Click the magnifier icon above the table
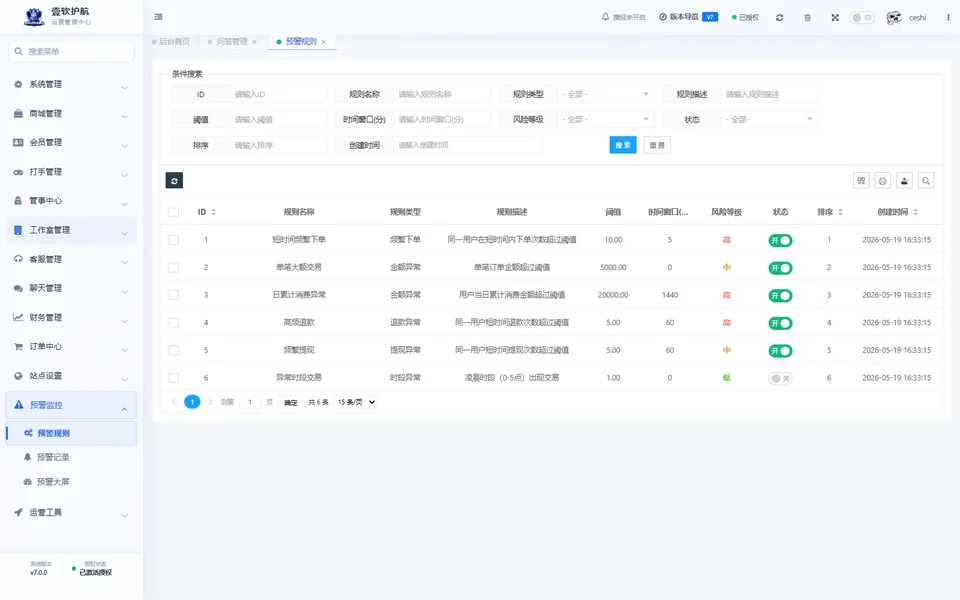Screen dimensions: 960x600 click(926, 181)
